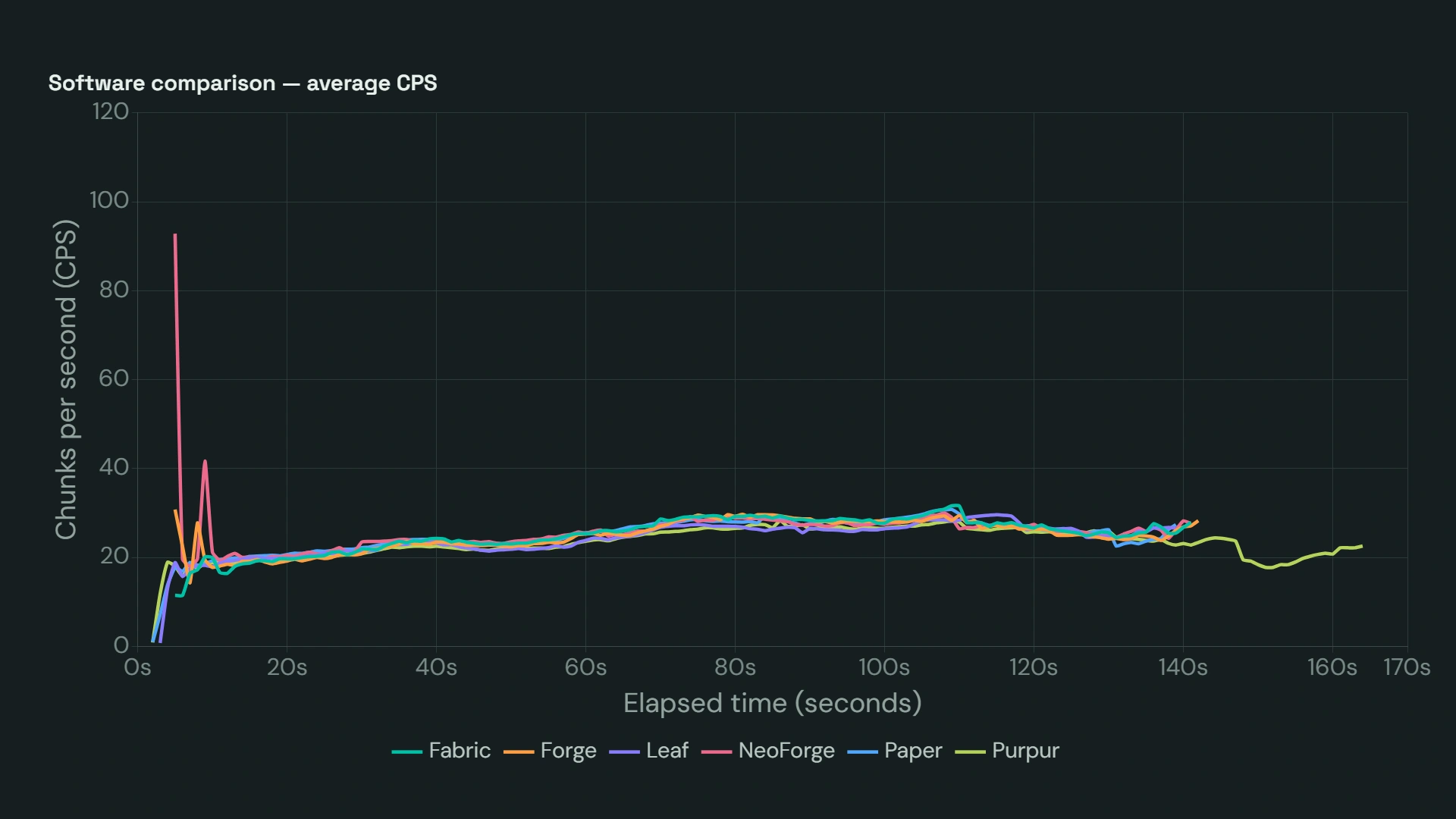Click the 40s x-axis tick label

pos(436,667)
